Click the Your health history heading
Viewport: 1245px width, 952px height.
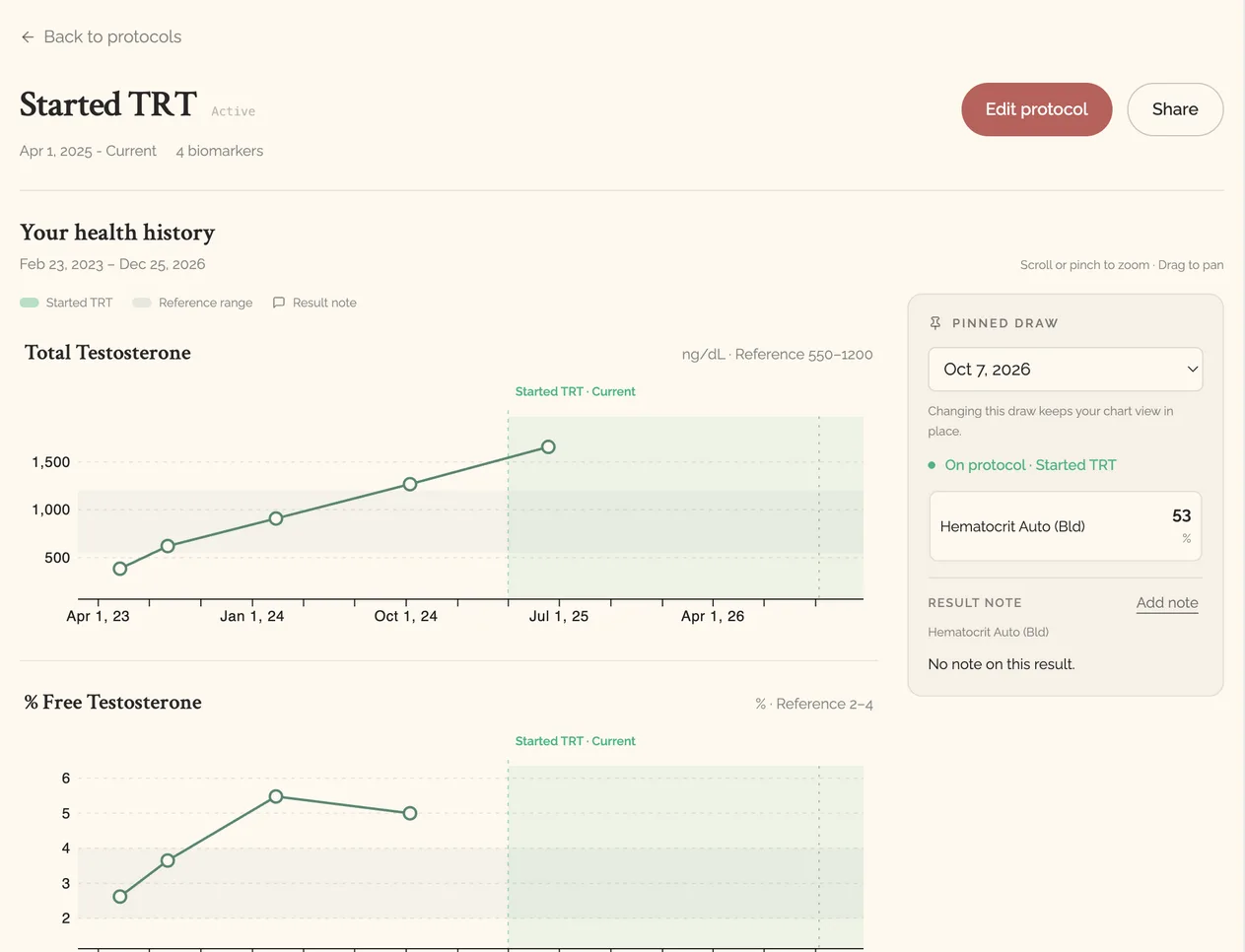pos(117,233)
